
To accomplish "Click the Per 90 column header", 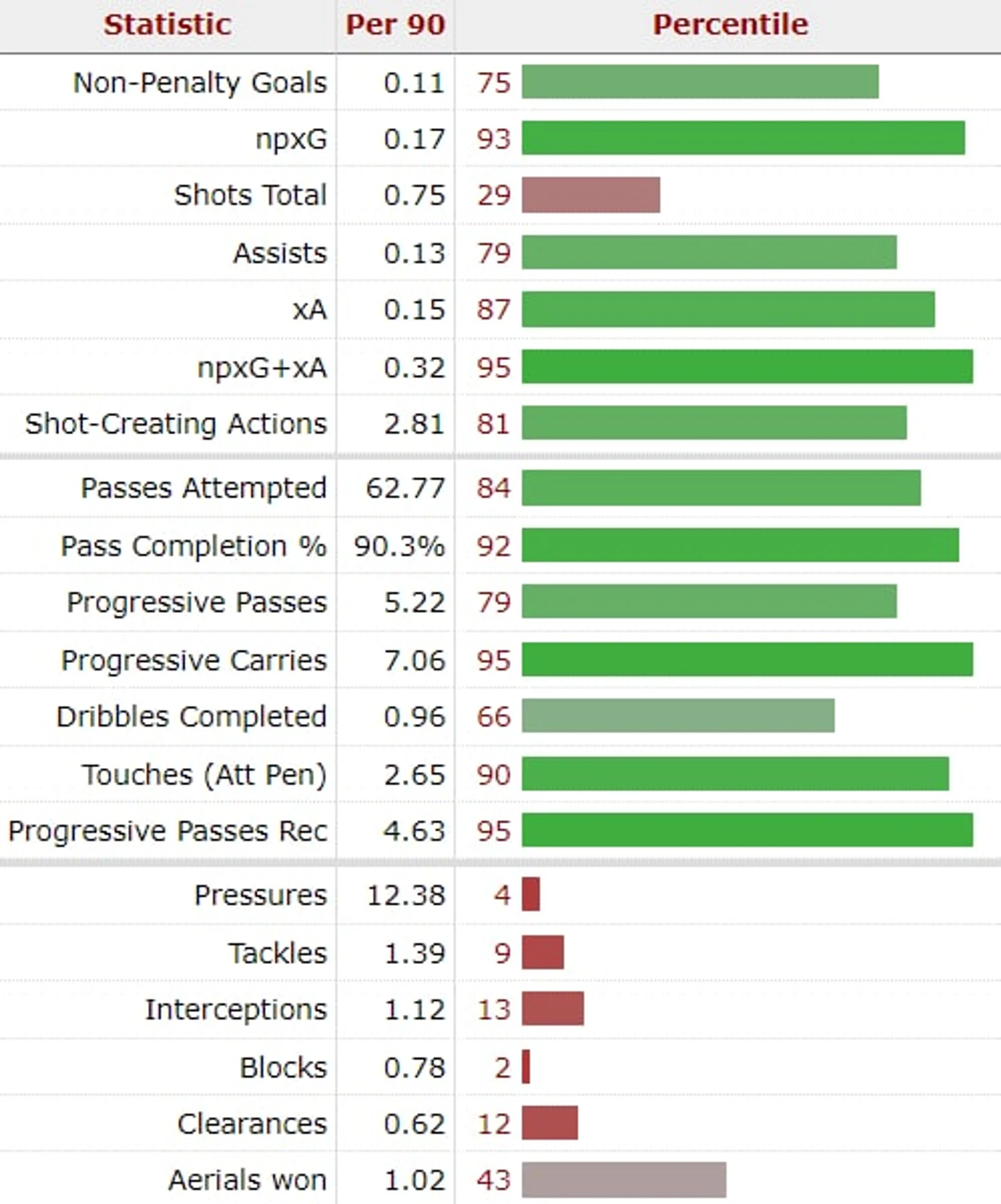I will (x=395, y=25).
